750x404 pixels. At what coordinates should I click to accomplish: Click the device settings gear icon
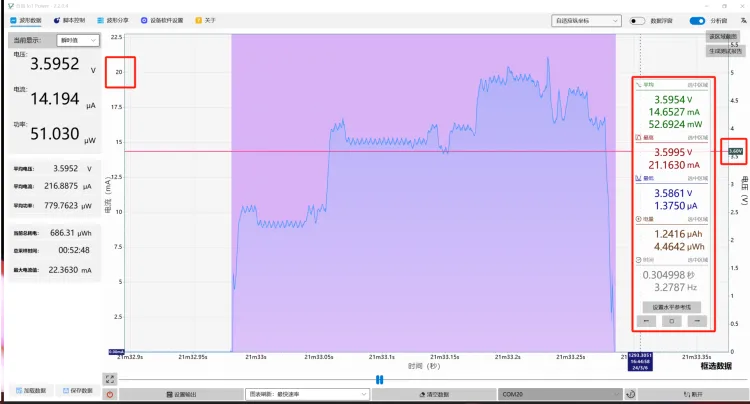point(144,21)
